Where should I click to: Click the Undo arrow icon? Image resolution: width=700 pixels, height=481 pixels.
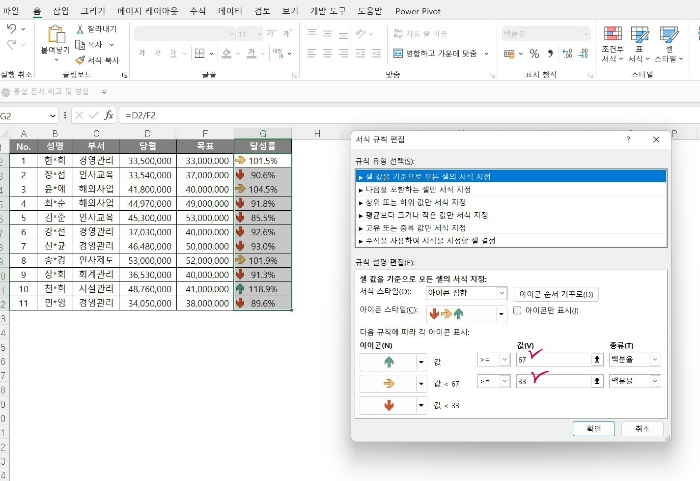click(x=12, y=29)
